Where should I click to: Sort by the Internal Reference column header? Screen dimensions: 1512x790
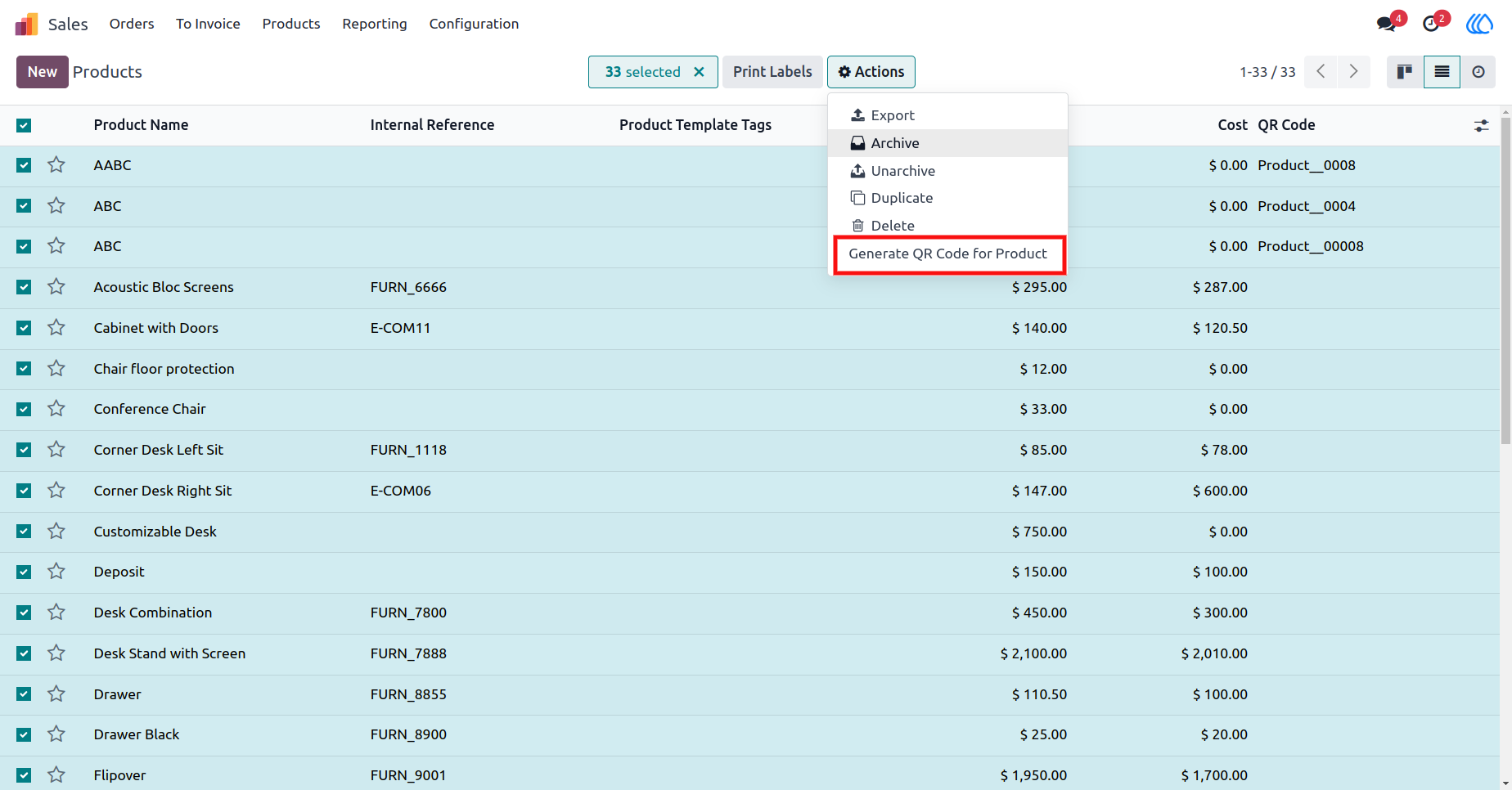click(432, 125)
